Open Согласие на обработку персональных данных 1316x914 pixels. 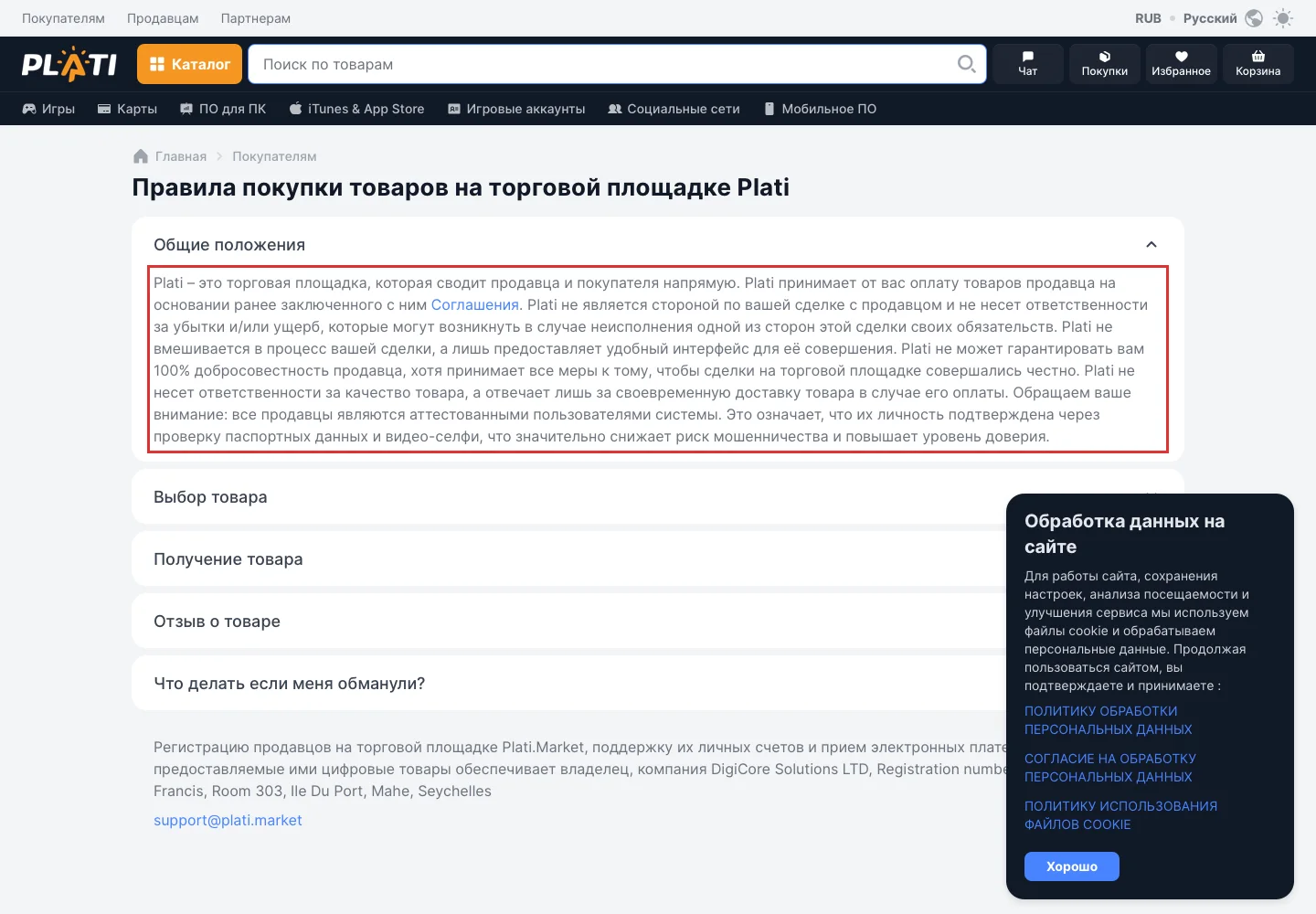click(1109, 768)
